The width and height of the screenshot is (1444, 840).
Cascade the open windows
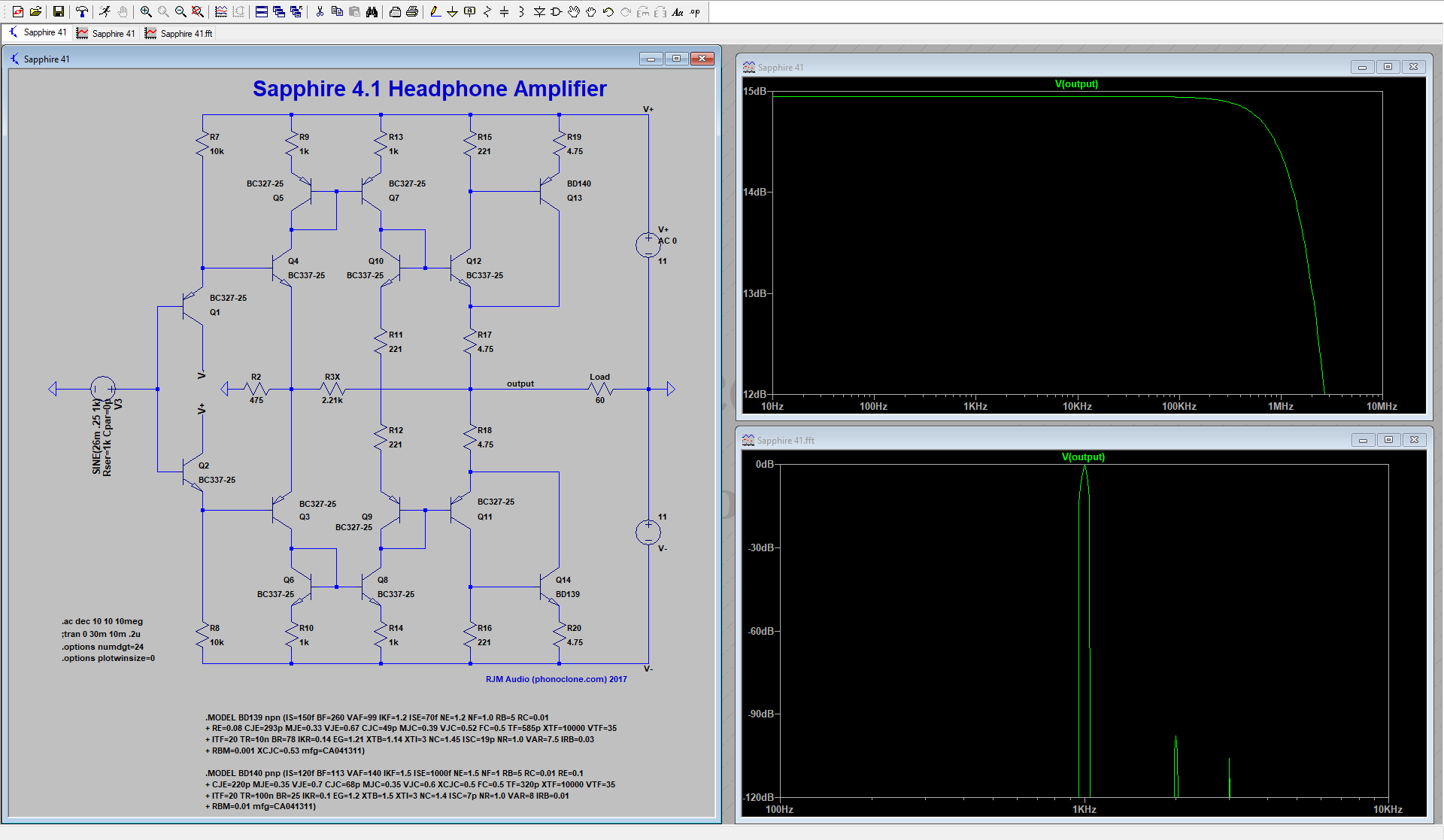click(x=279, y=11)
